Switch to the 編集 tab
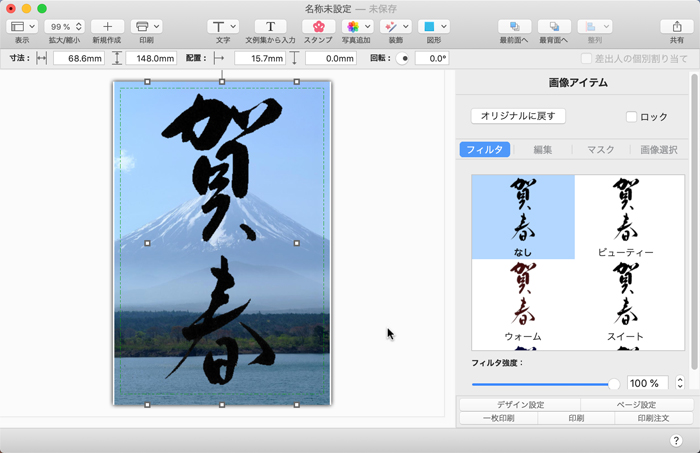 (x=543, y=150)
